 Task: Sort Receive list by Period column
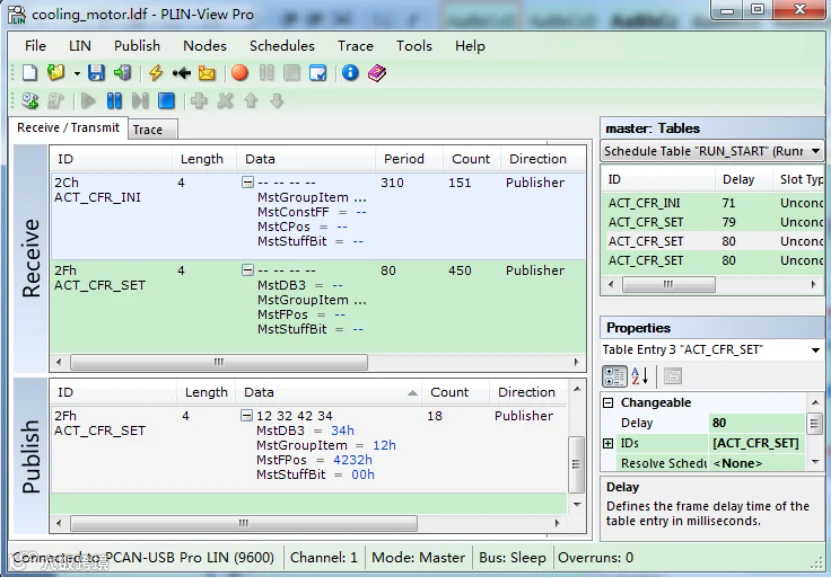click(409, 159)
